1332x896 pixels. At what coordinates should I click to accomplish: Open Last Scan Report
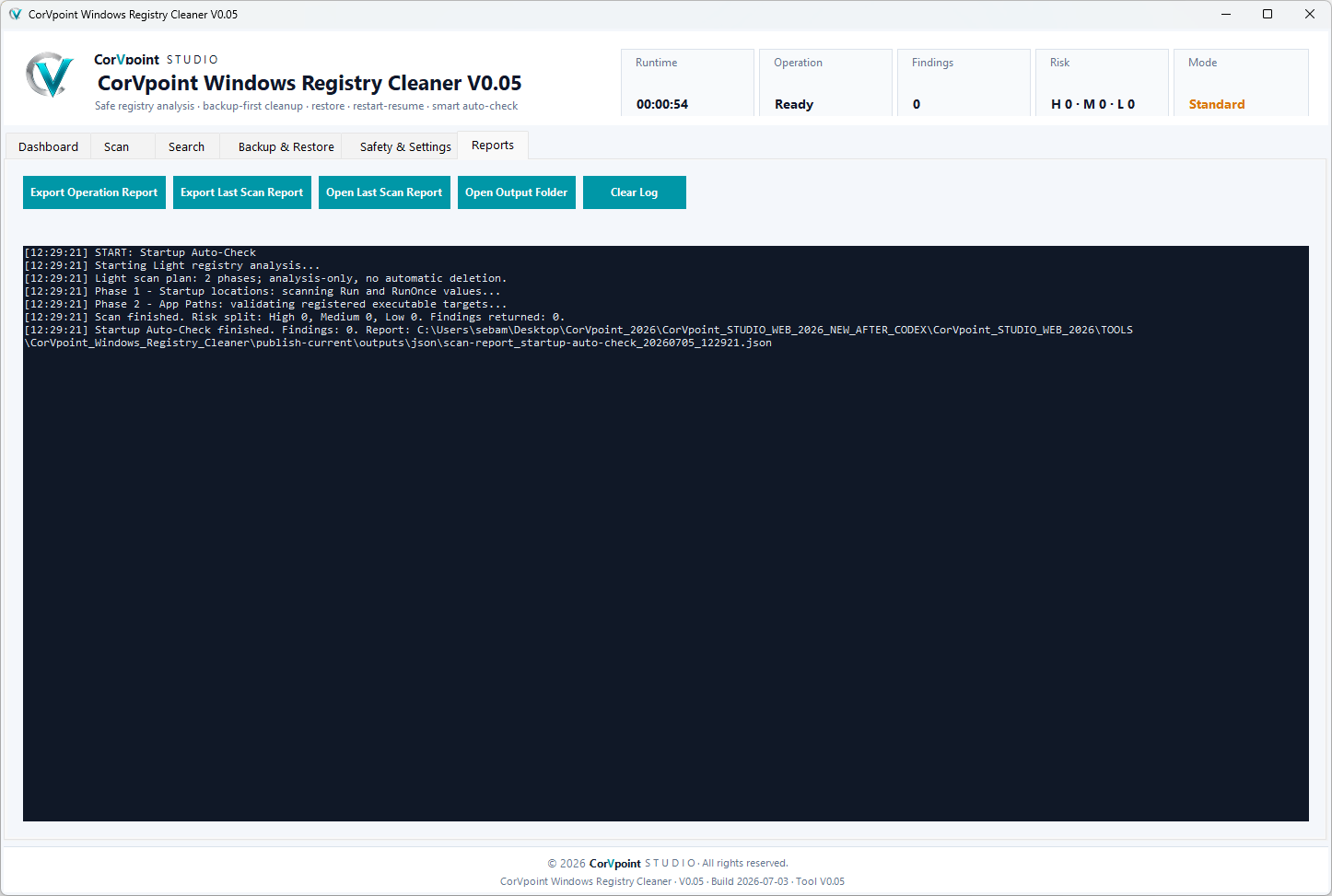click(x=384, y=192)
